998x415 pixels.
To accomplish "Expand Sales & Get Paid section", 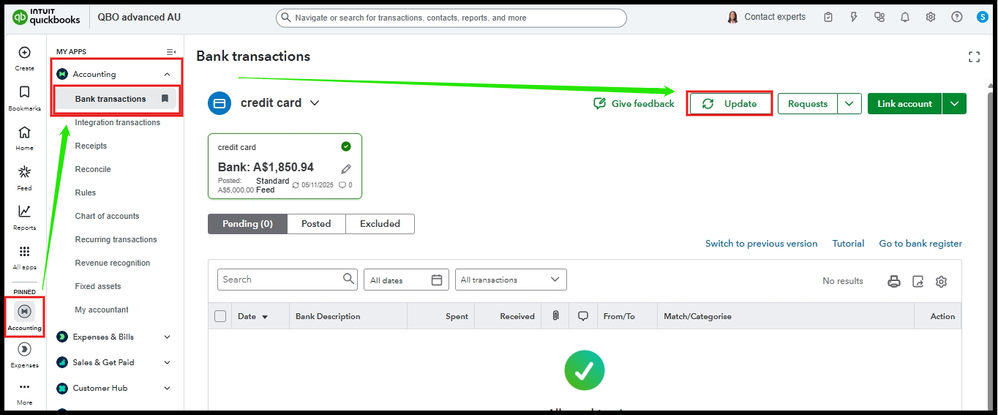I will tap(167, 362).
